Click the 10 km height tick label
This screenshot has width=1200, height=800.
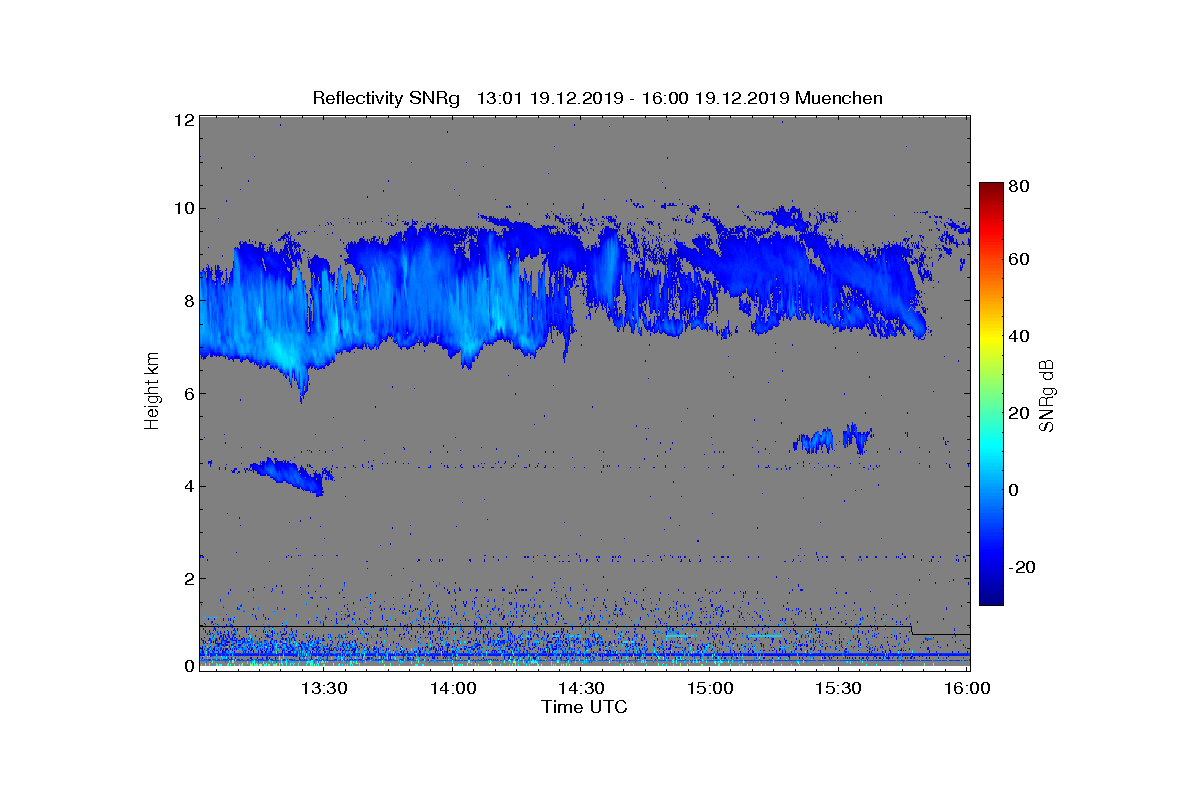coord(183,208)
